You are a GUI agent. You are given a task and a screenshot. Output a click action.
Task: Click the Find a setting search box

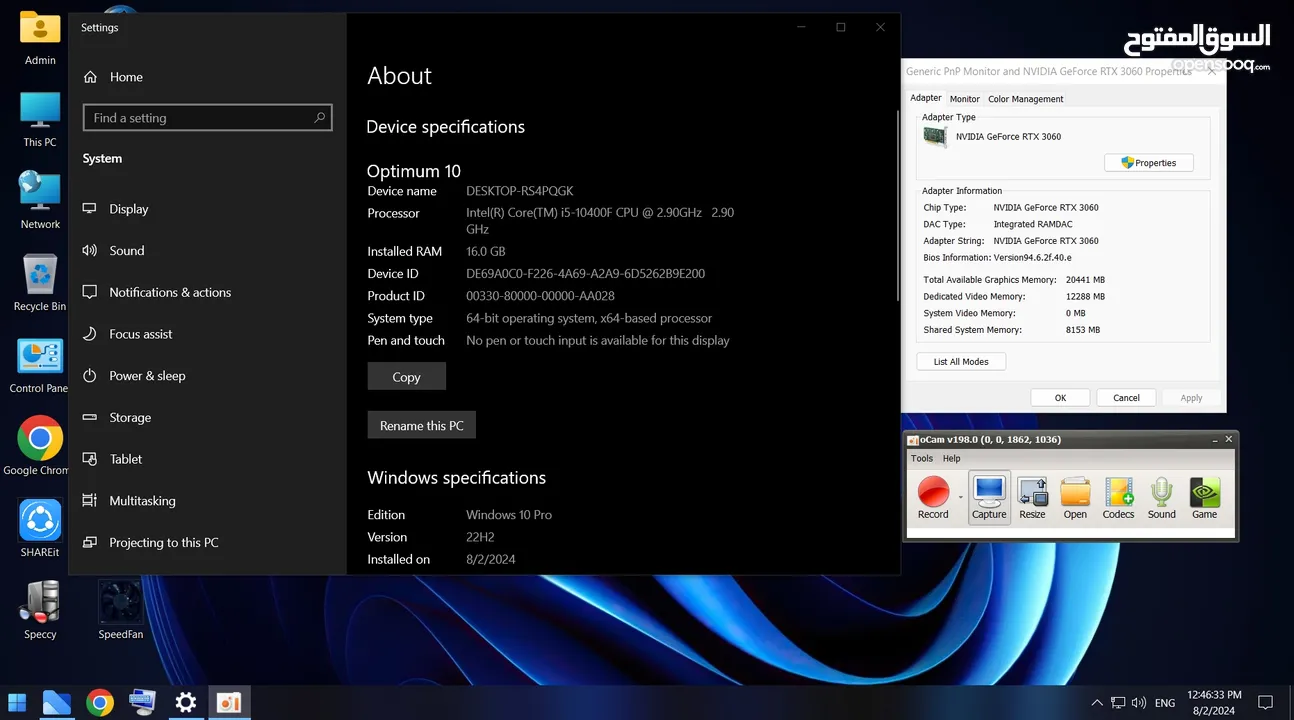point(208,118)
